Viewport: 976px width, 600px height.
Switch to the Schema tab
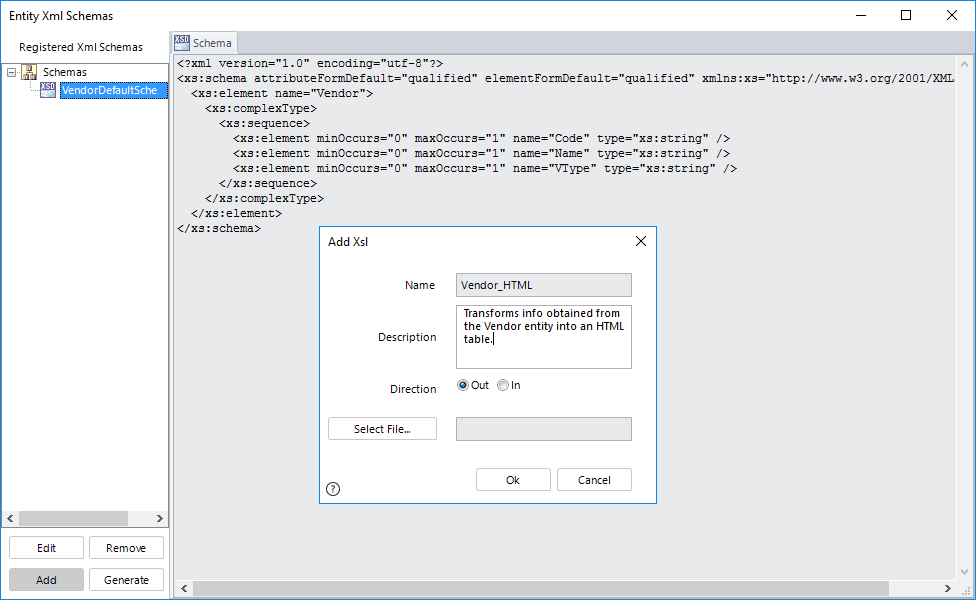coord(204,43)
